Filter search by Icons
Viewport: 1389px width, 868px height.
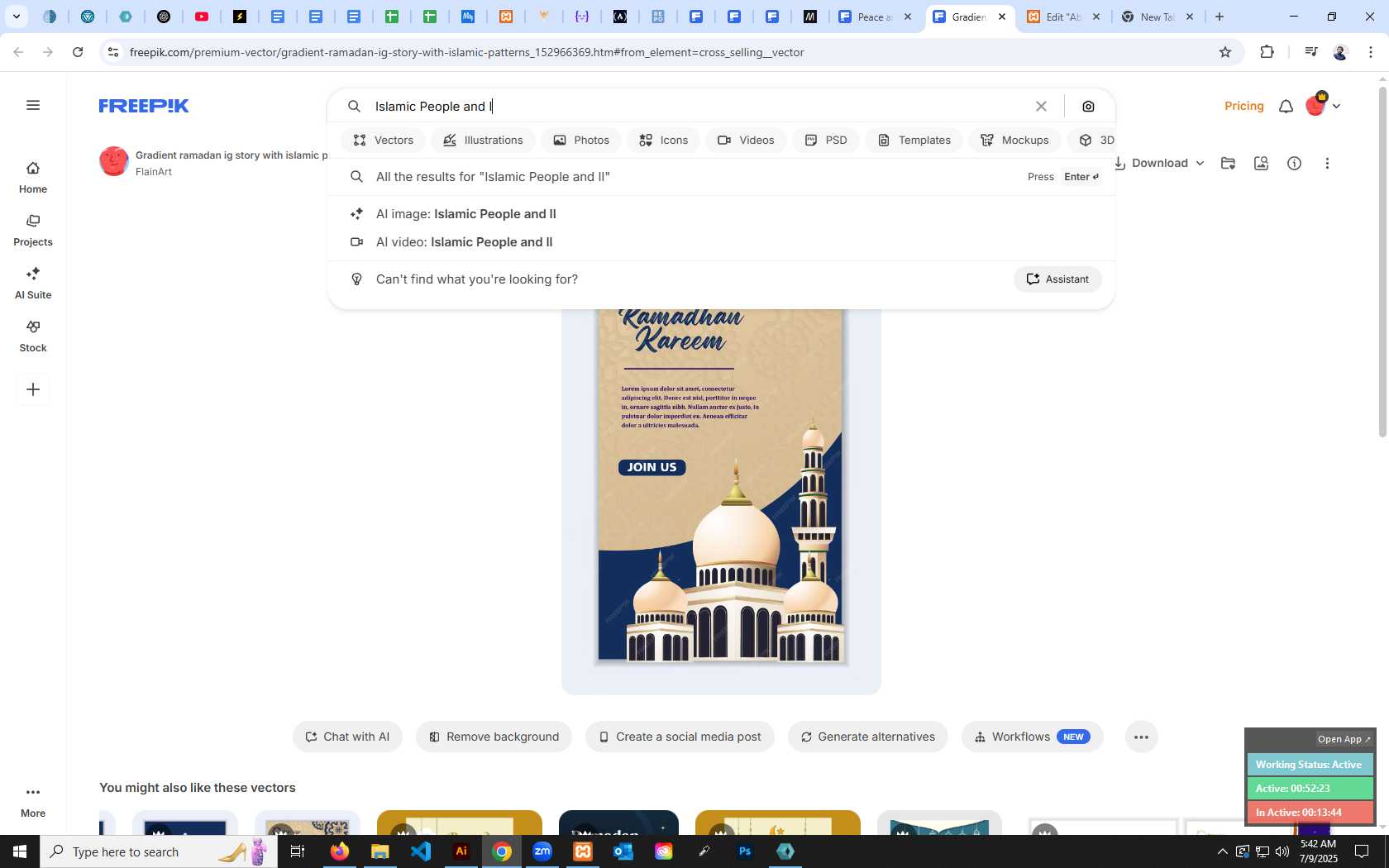pos(663,140)
